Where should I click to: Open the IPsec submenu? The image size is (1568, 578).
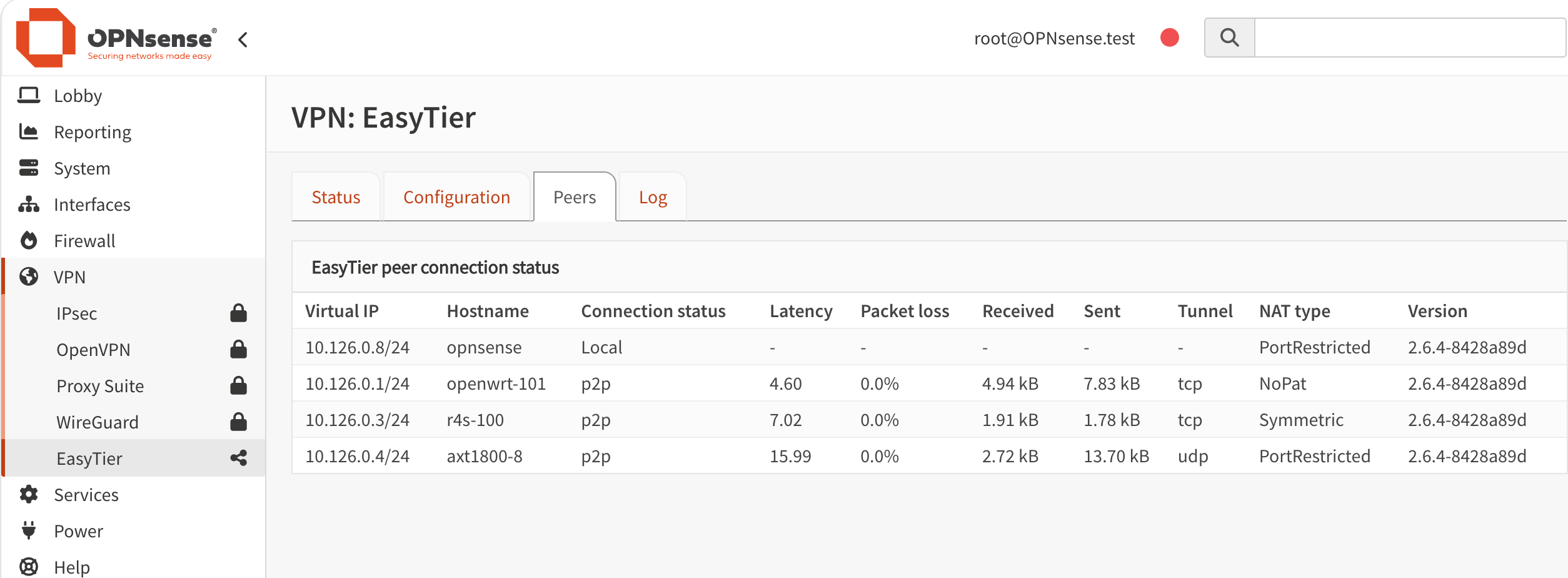tap(76, 313)
